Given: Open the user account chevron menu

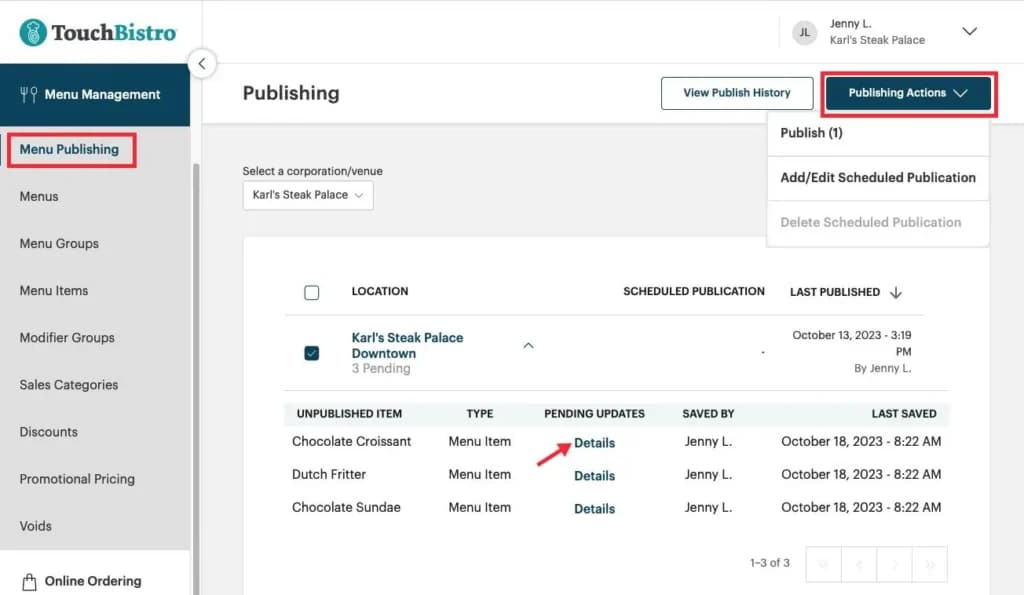Looking at the screenshot, I should (x=969, y=31).
